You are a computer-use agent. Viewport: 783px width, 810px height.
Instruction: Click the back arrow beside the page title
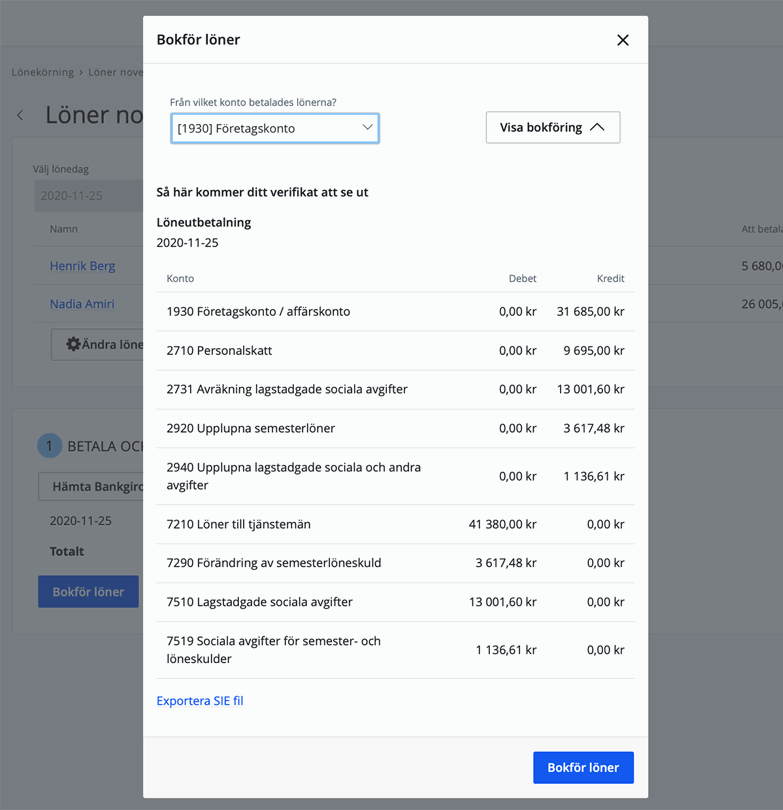(x=20, y=115)
